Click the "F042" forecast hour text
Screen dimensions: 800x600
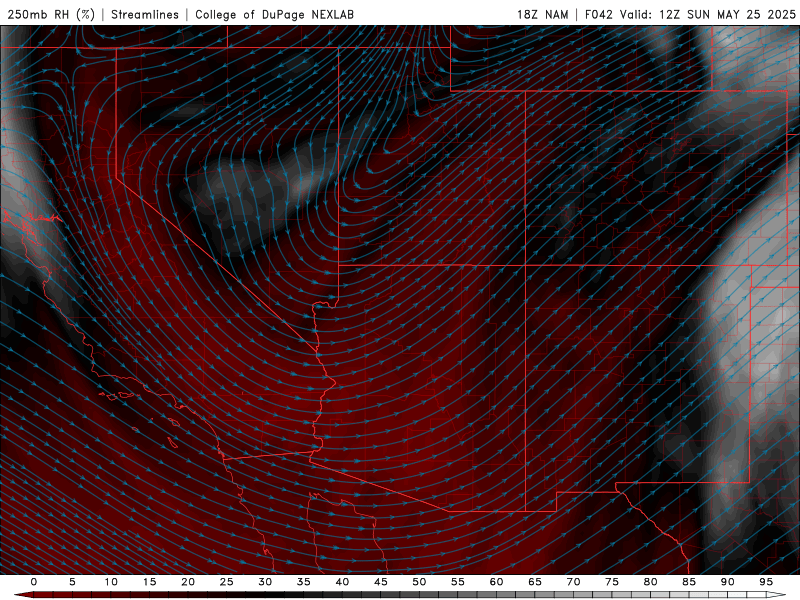(x=599, y=14)
